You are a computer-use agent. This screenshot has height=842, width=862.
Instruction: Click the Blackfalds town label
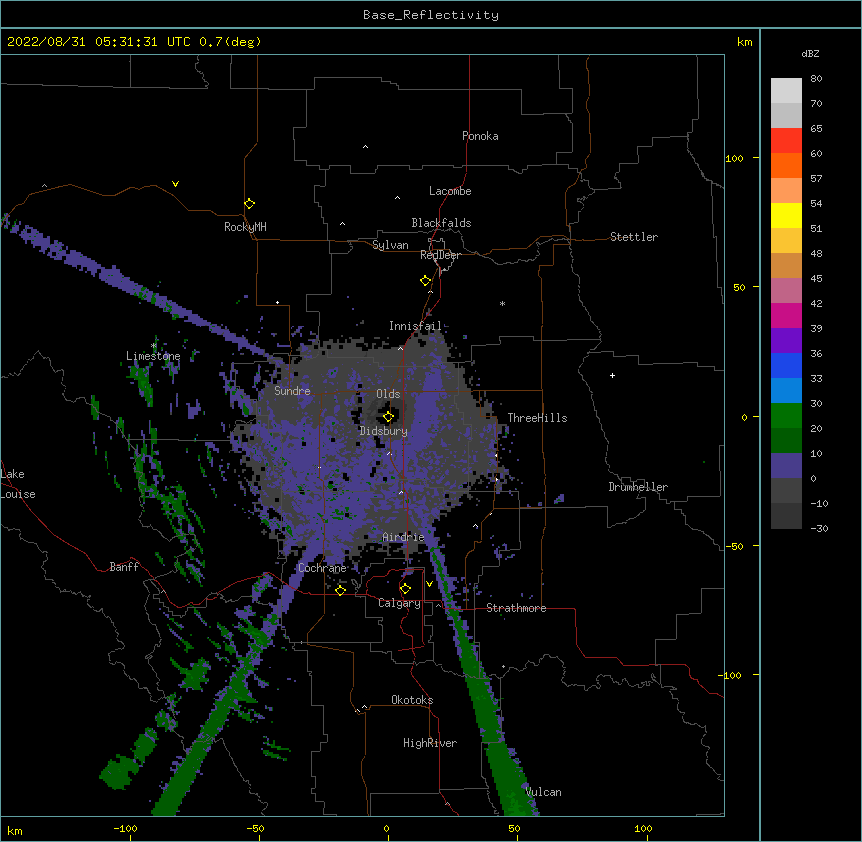pyautogui.click(x=441, y=223)
